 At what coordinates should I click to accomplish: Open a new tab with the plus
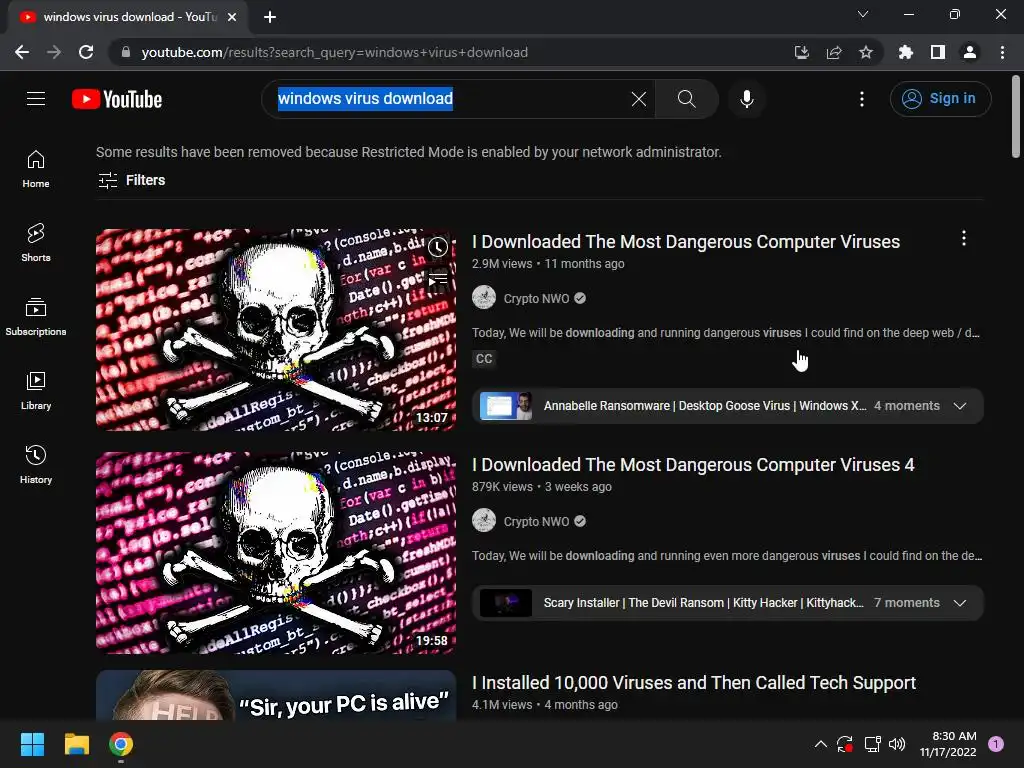click(270, 17)
